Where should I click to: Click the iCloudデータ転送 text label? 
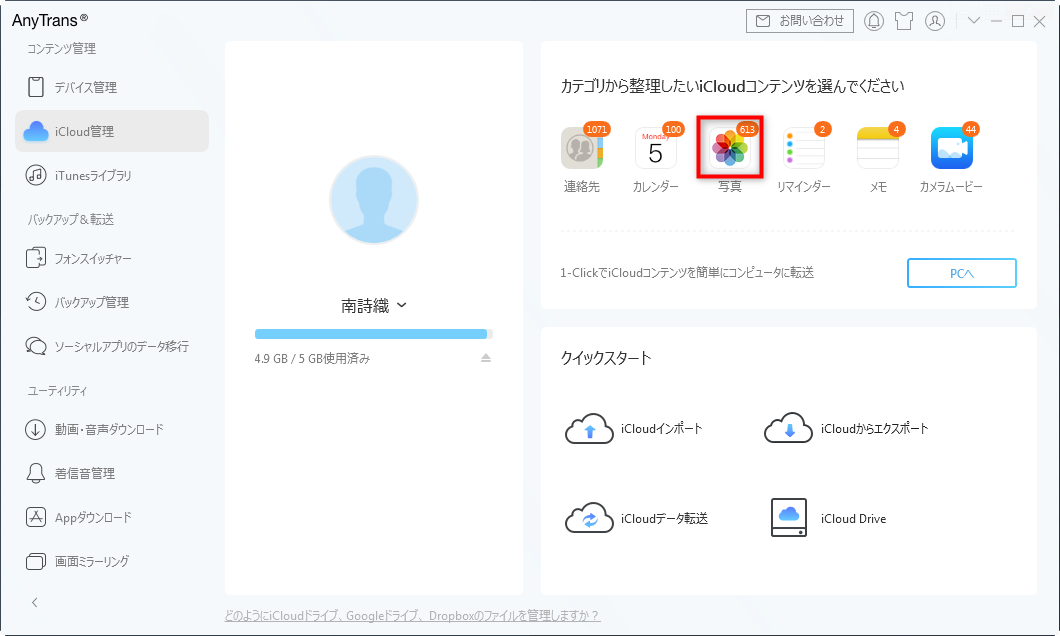[664, 518]
